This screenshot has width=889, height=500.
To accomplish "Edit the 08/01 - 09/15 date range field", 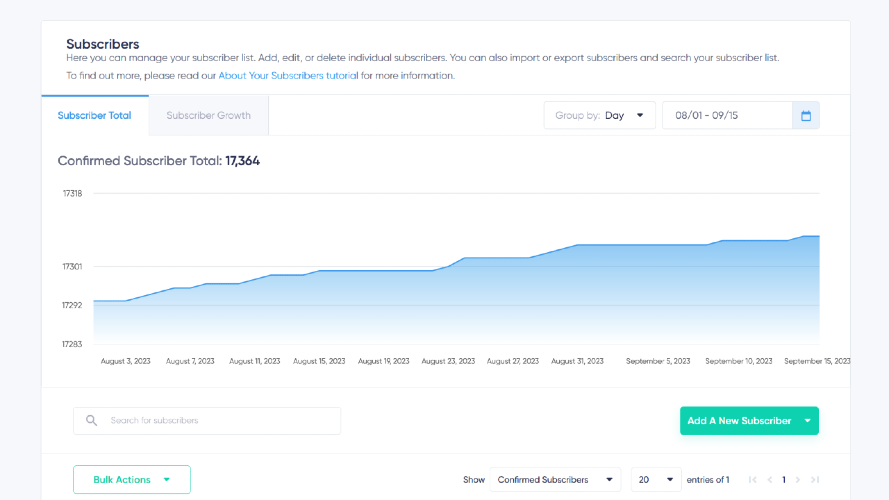I will coord(727,116).
